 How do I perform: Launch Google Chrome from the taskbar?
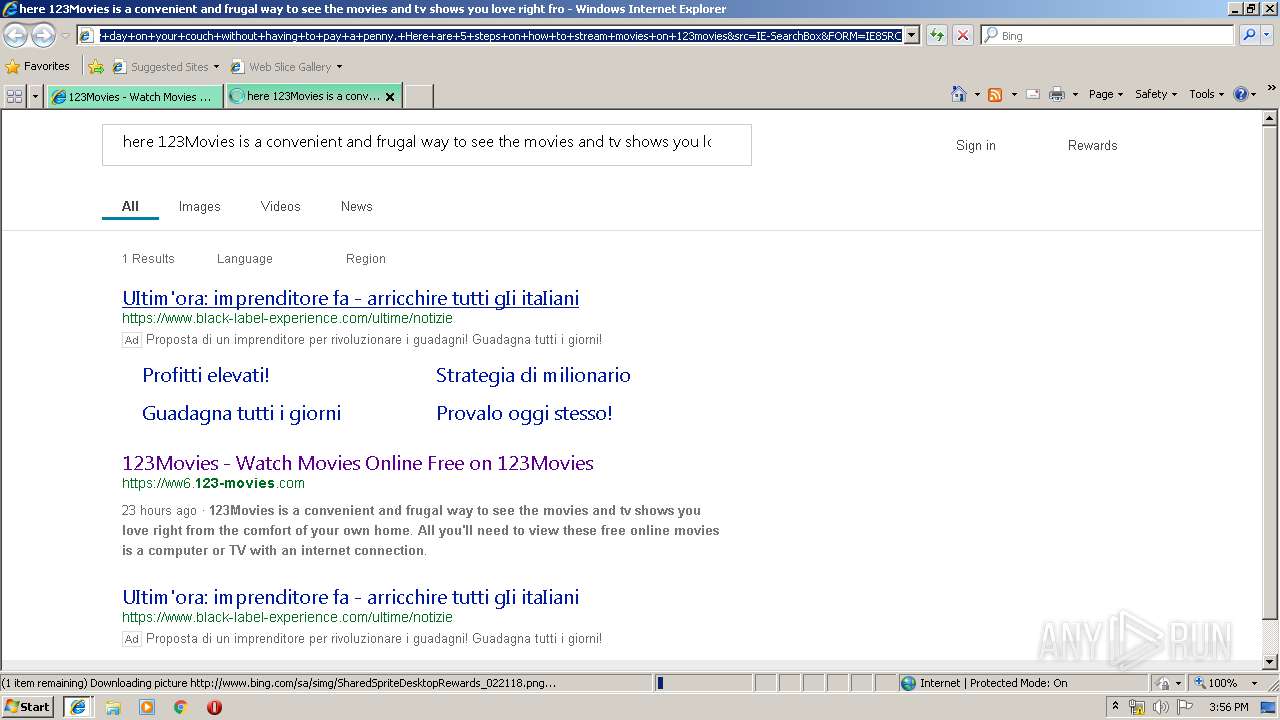(x=181, y=707)
